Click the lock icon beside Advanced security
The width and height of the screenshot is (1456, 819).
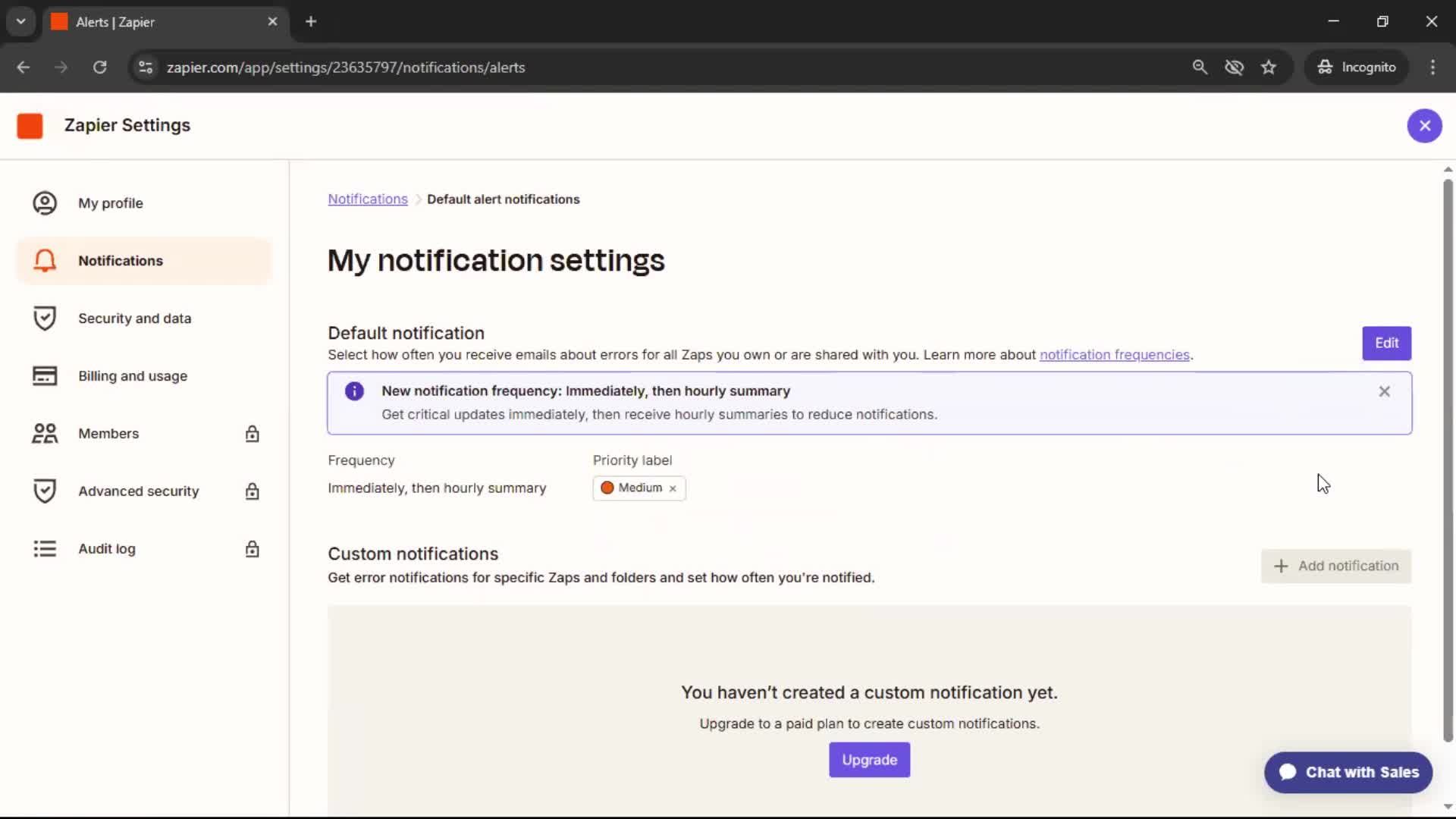(x=253, y=491)
